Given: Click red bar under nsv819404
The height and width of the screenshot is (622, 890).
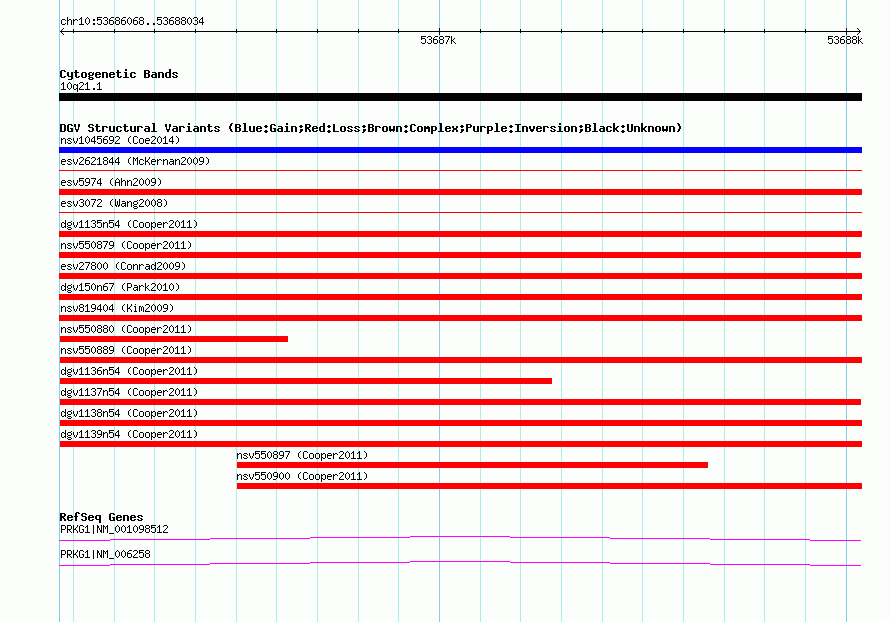Looking at the screenshot, I should pos(460,318).
